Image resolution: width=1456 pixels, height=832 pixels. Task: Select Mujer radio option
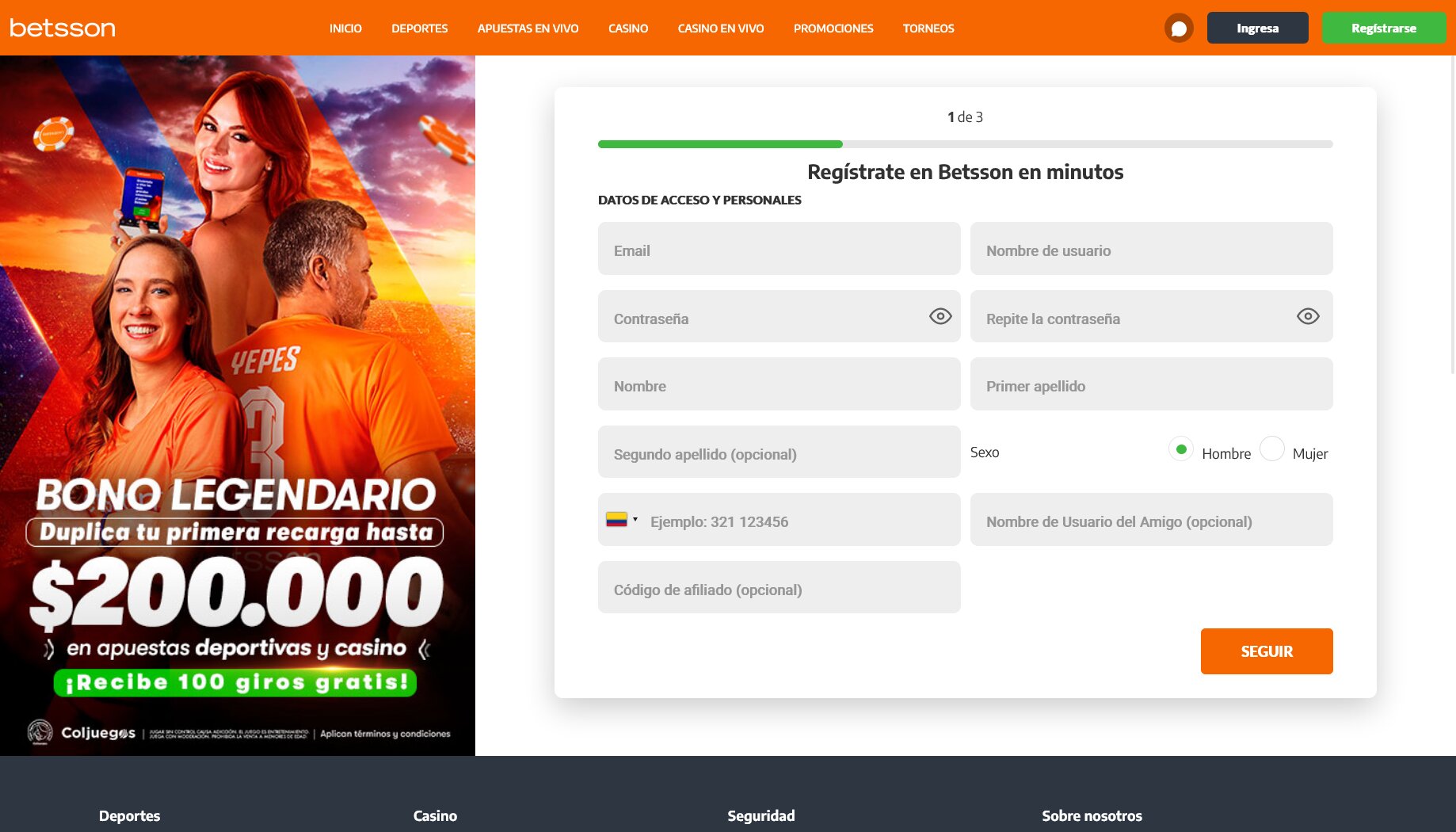tap(1272, 449)
